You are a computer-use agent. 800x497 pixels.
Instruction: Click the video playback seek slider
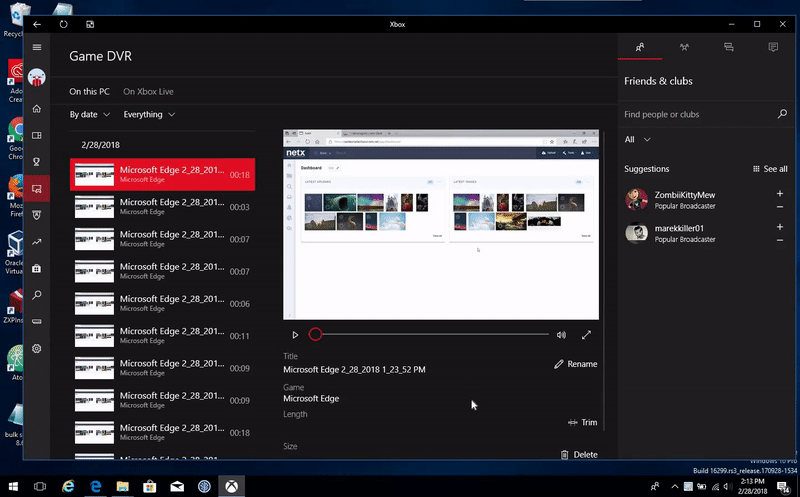(432, 335)
